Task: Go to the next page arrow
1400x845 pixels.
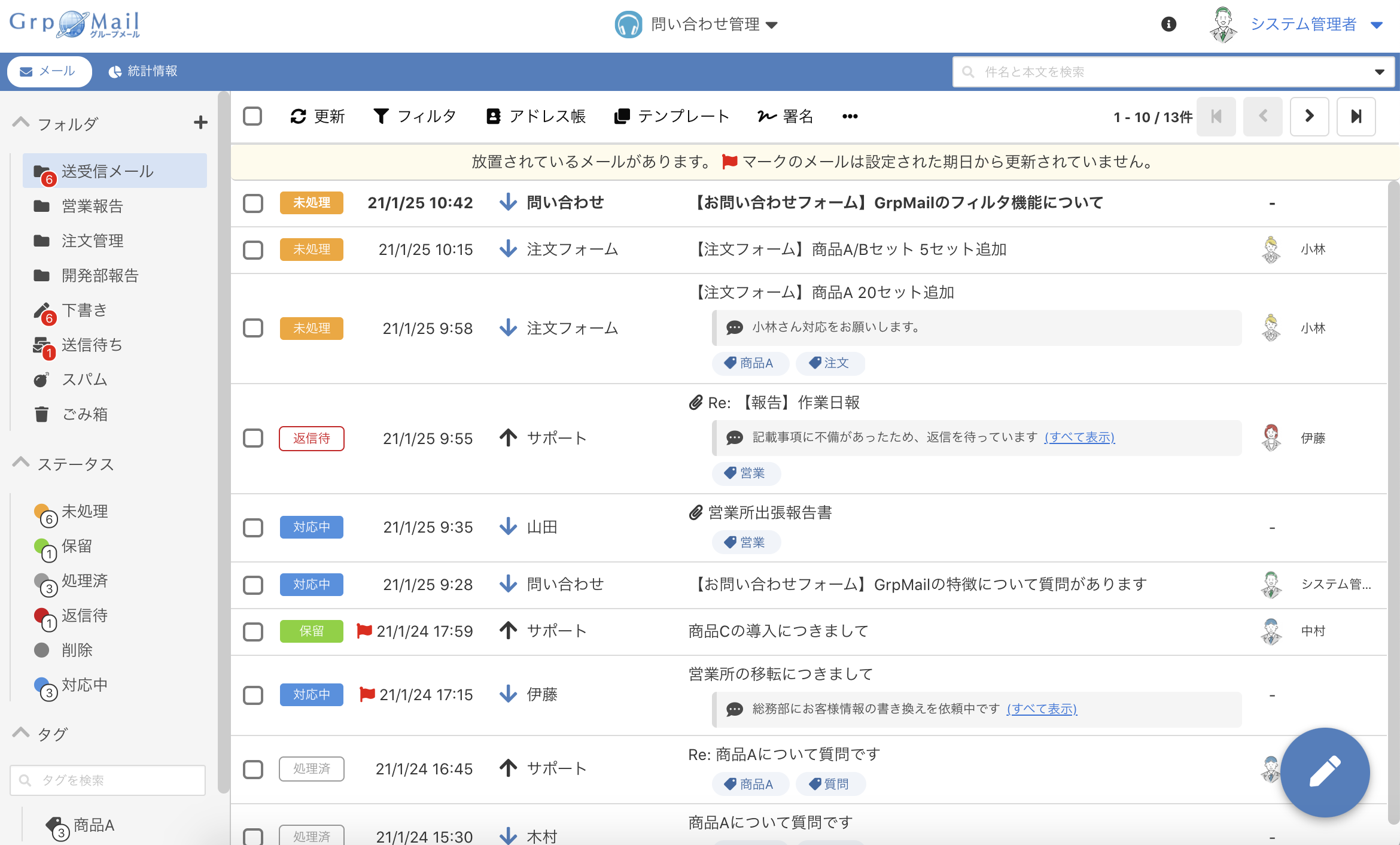Action: point(1309,116)
